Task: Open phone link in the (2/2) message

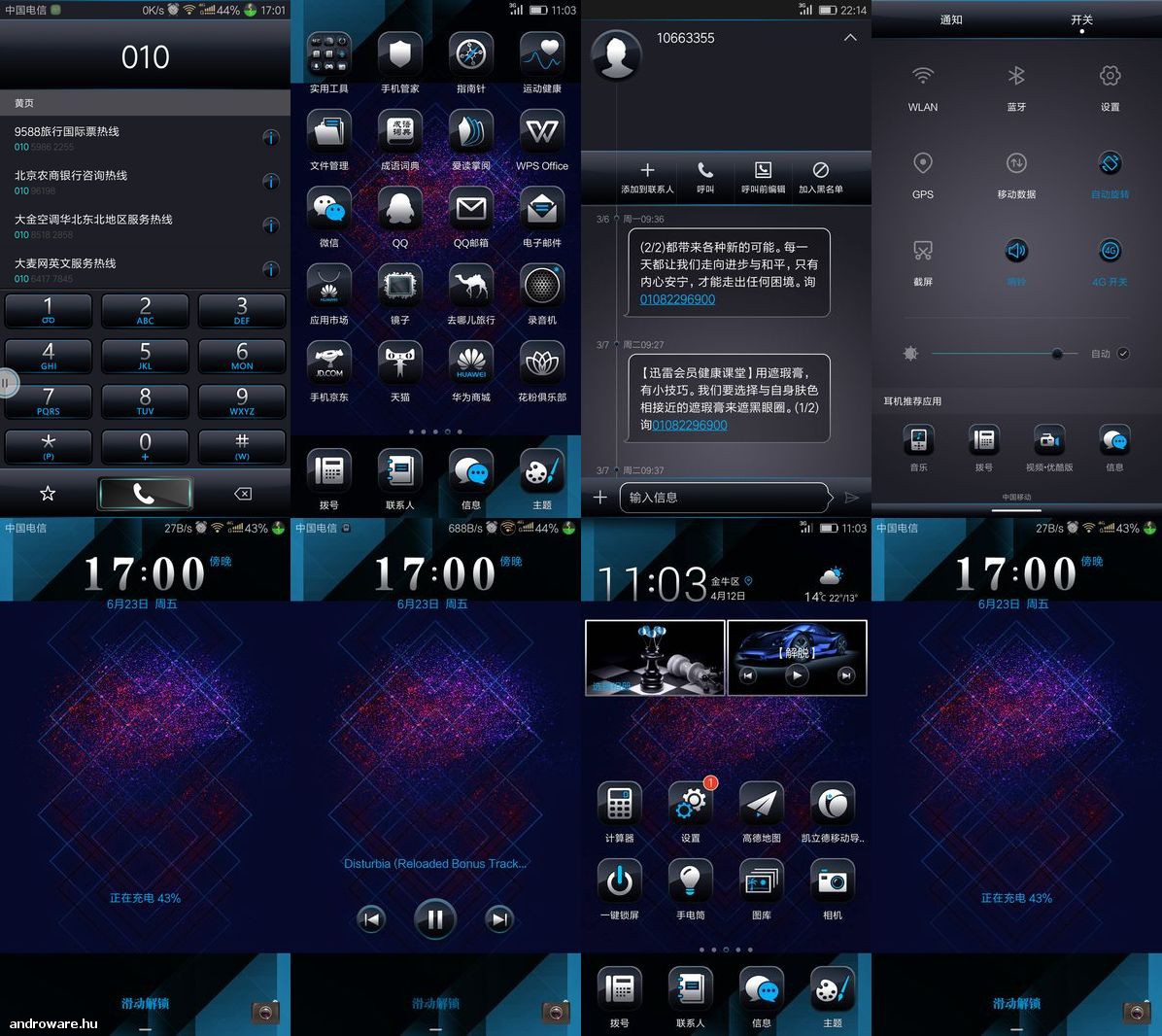Action: pyautogui.click(x=677, y=299)
